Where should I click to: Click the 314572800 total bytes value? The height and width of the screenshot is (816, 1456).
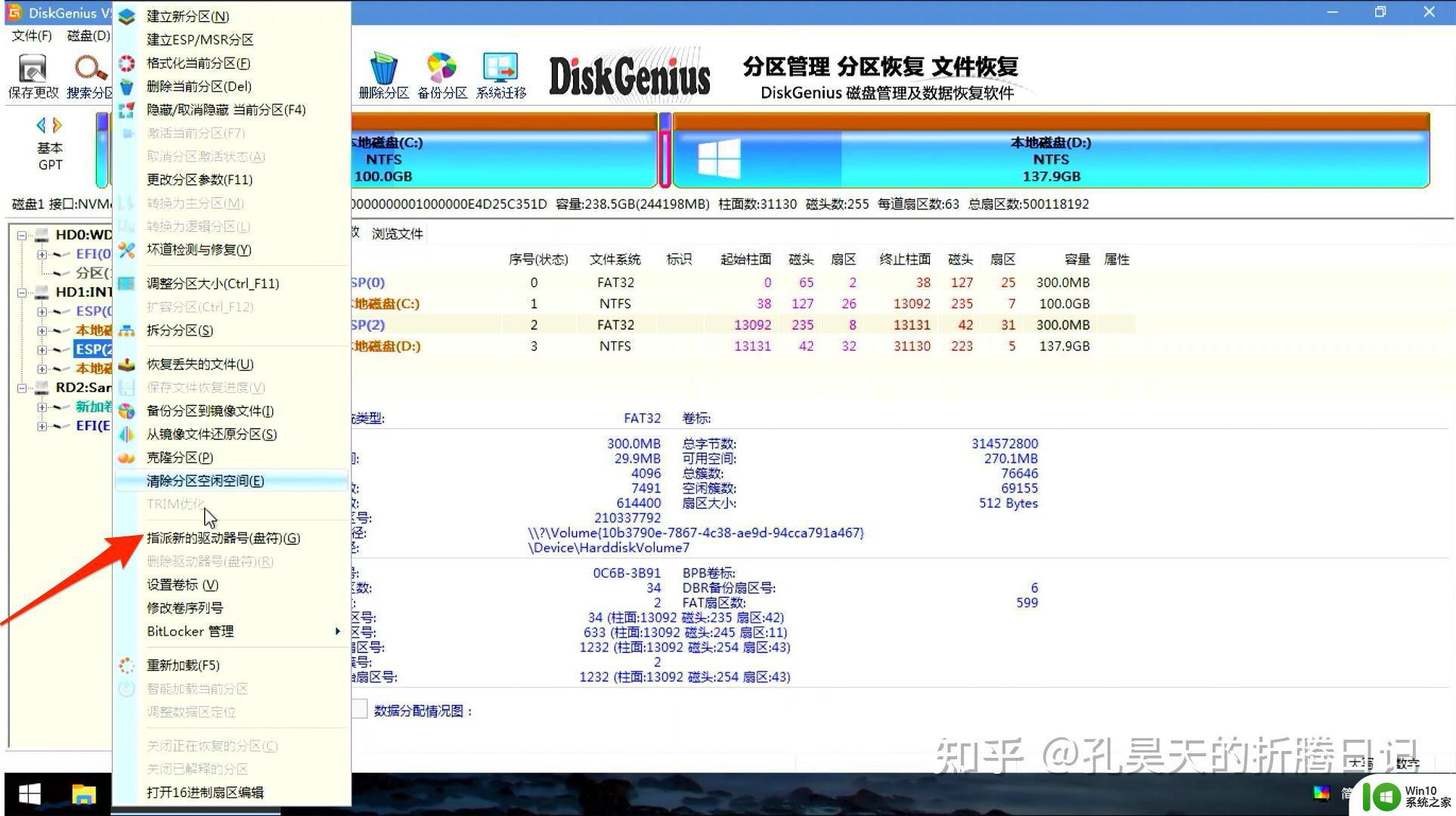click(1005, 444)
